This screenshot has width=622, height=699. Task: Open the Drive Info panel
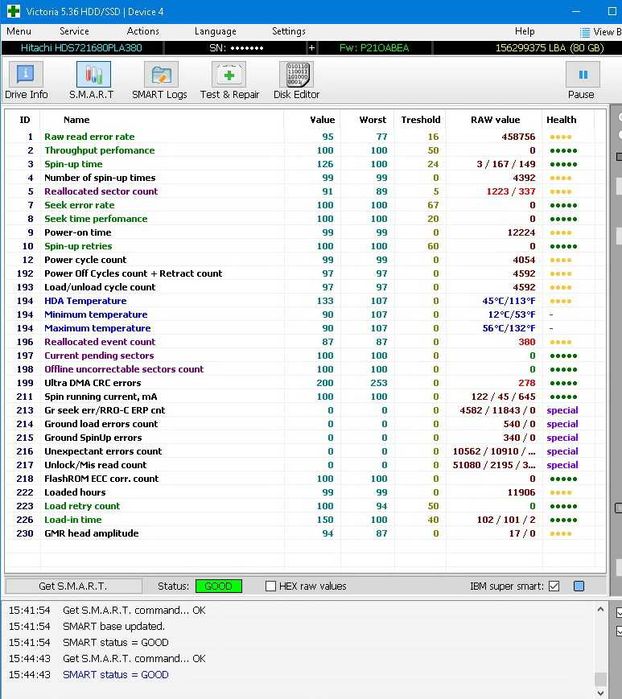(26, 81)
